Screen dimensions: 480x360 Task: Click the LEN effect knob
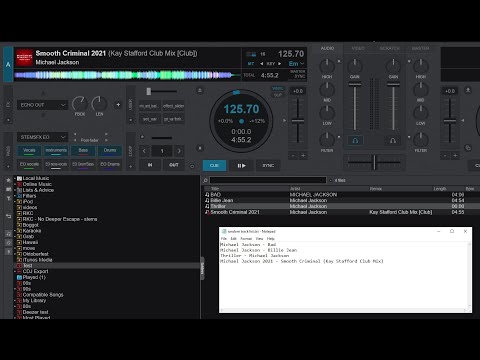click(99, 104)
